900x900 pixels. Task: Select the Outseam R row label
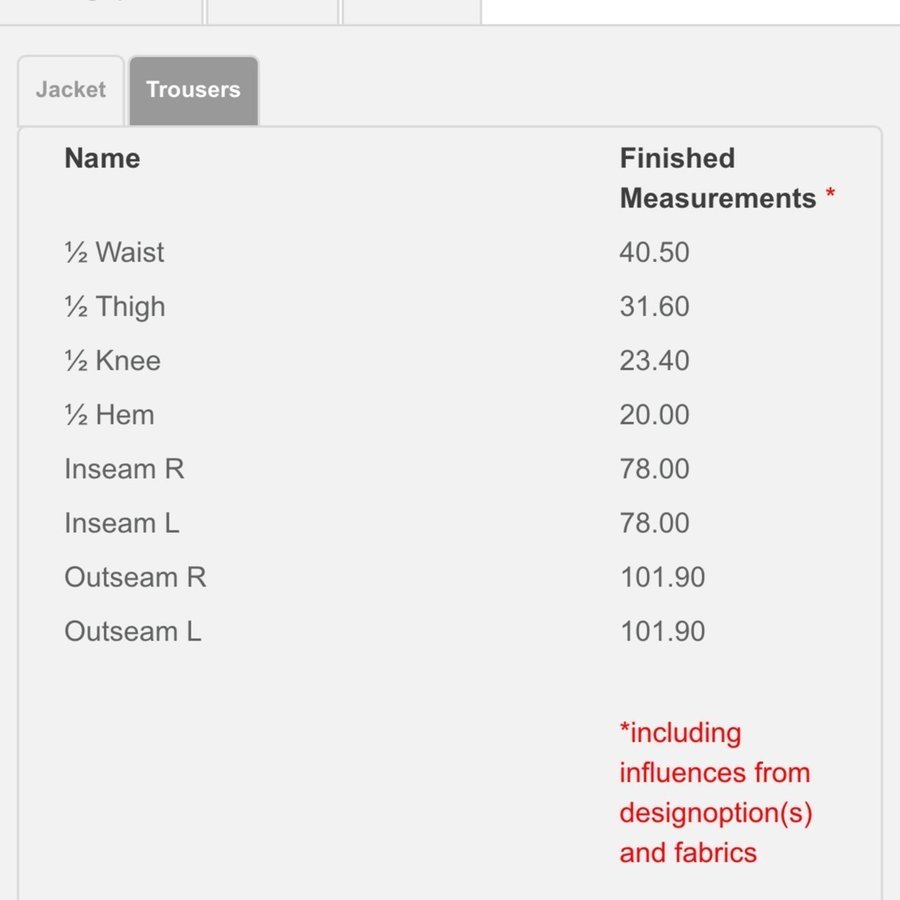[135, 577]
